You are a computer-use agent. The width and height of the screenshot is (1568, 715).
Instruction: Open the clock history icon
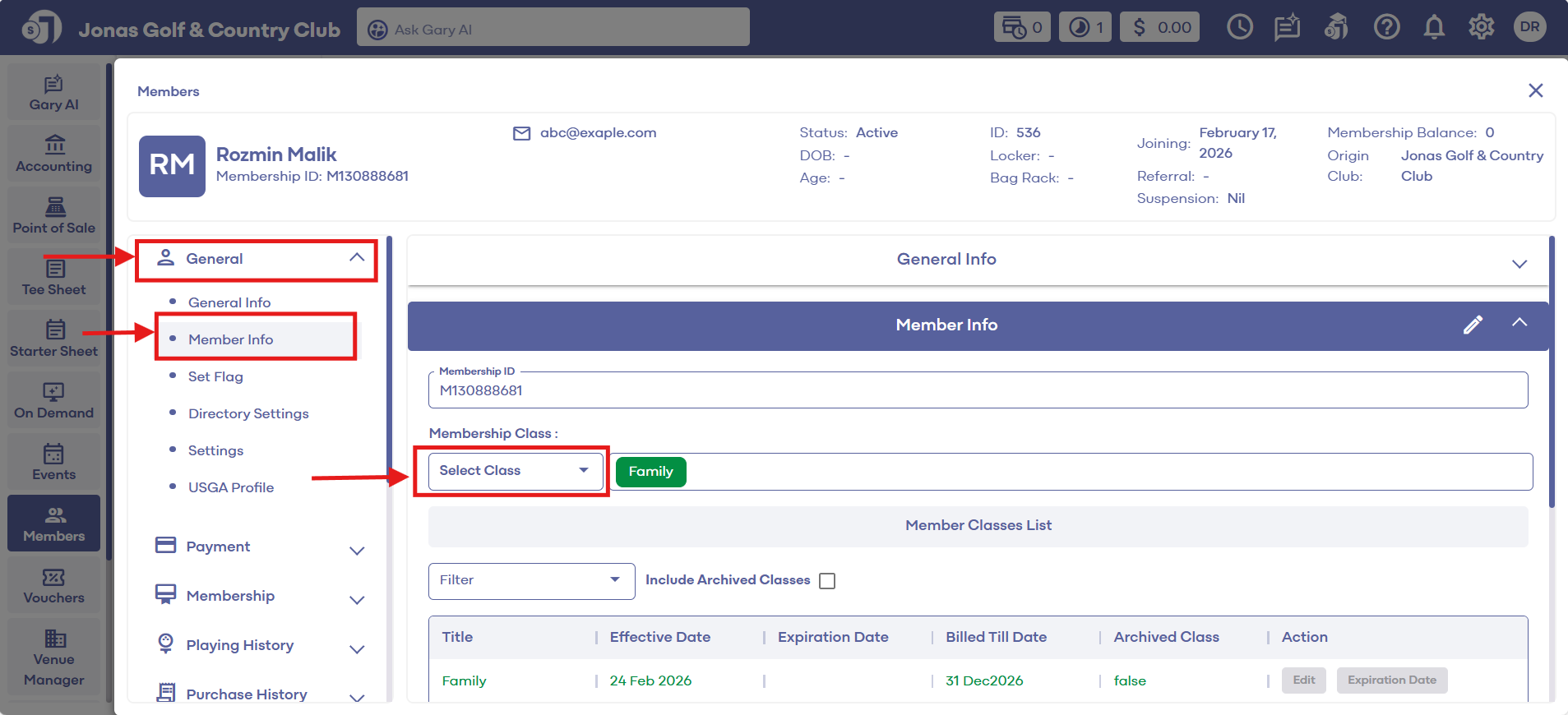point(1239,27)
